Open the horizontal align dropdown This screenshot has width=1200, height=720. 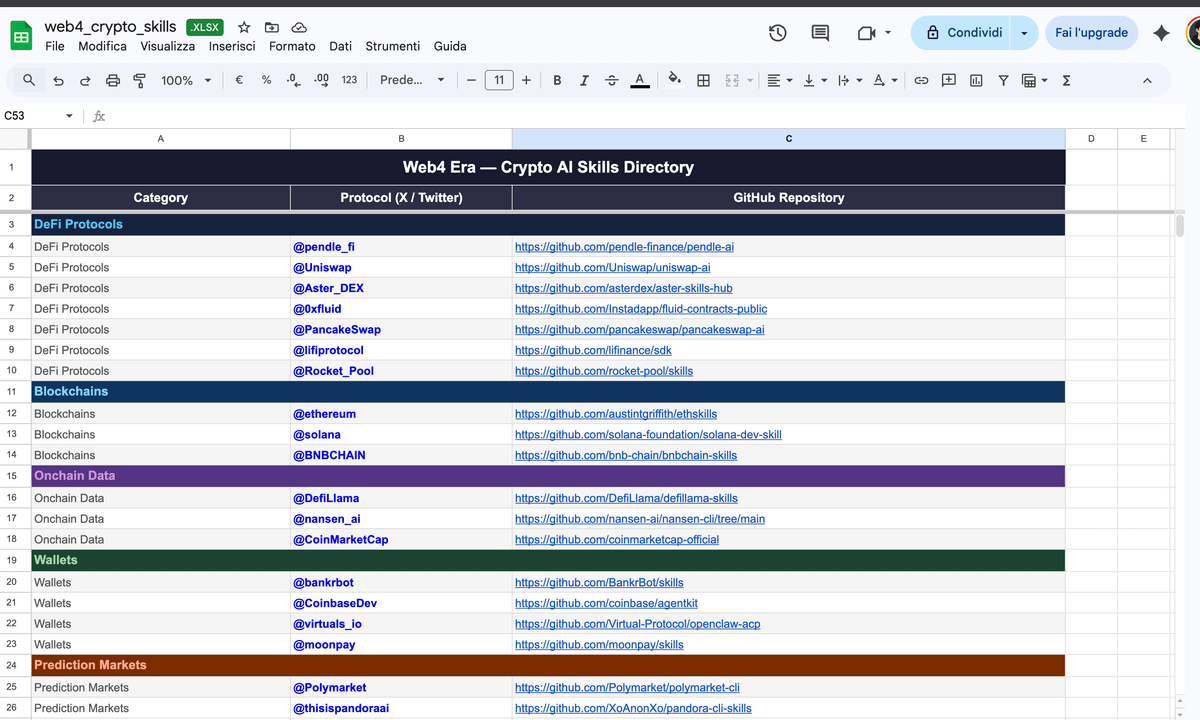[778, 80]
